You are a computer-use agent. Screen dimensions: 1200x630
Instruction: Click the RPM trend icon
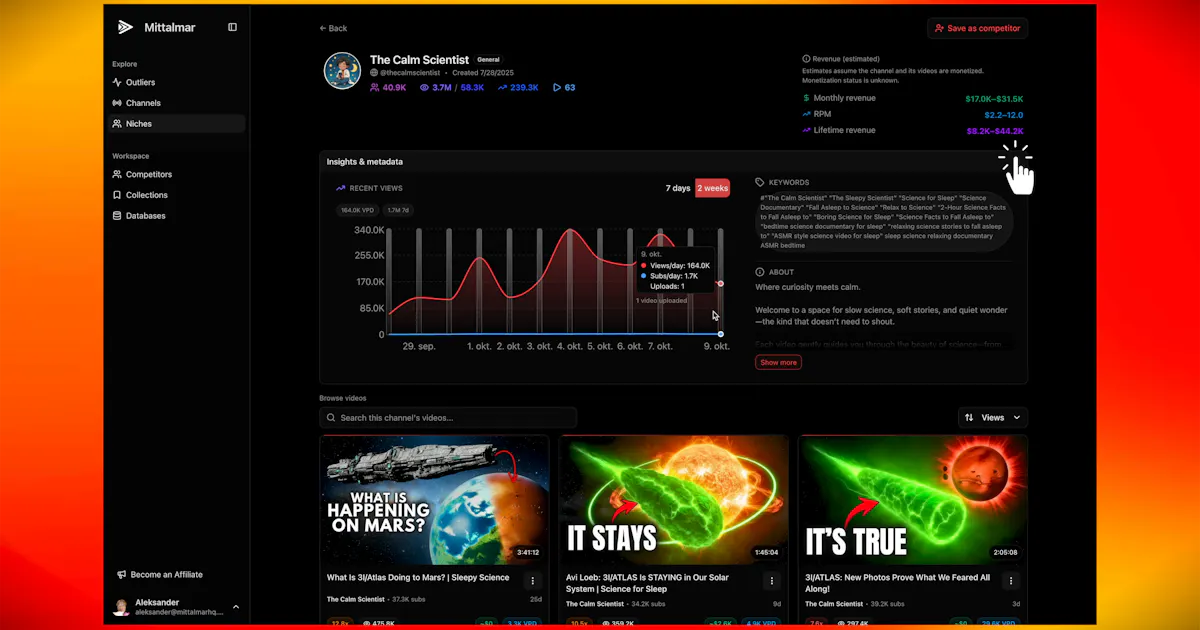pyautogui.click(x=807, y=114)
